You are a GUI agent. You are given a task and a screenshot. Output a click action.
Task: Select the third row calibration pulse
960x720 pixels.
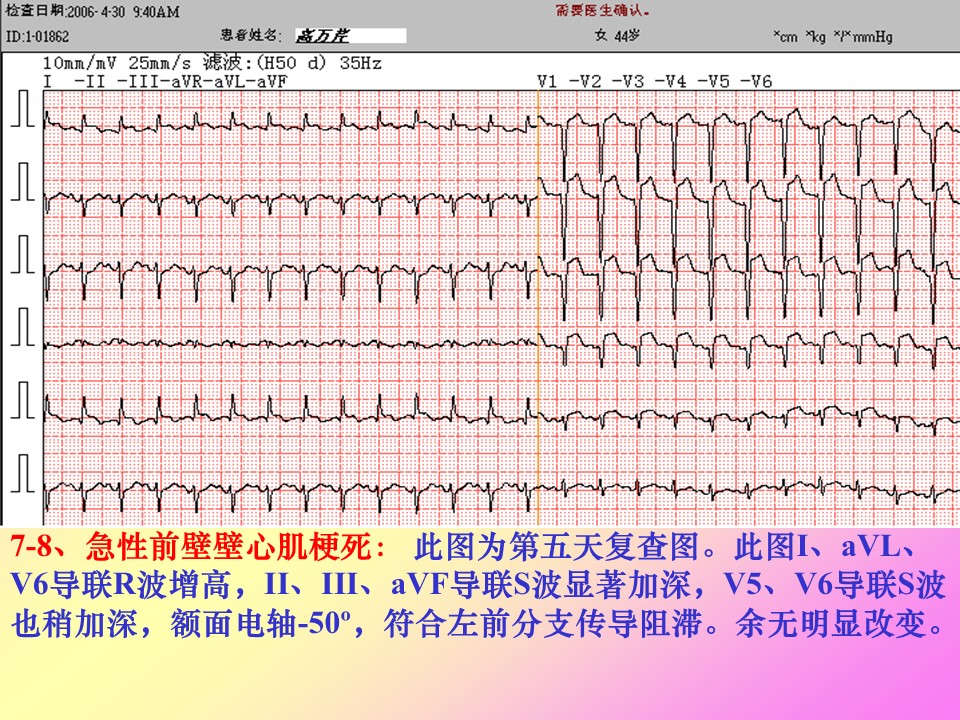(24, 257)
